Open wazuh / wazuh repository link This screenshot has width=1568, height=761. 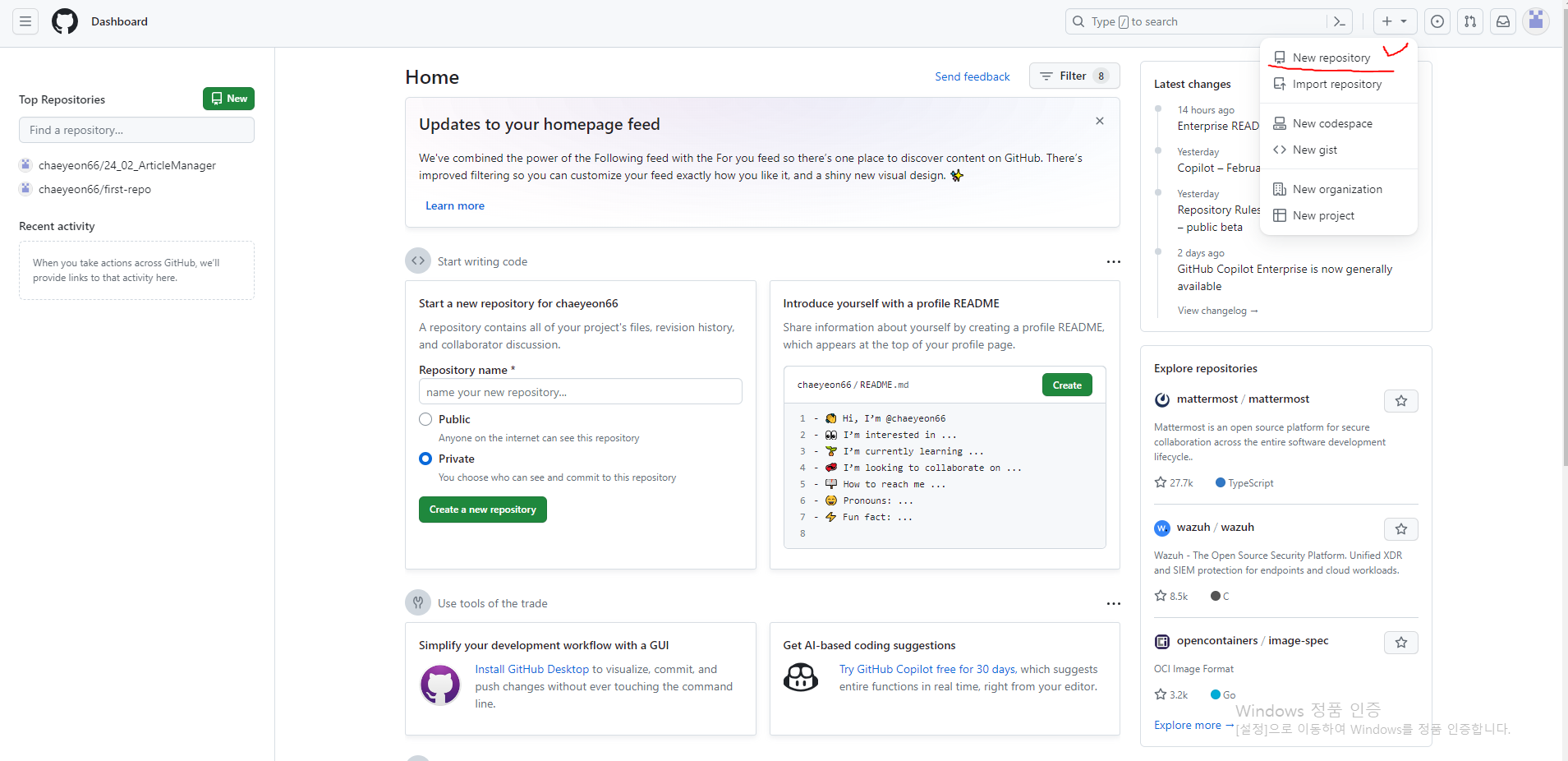(x=1215, y=527)
